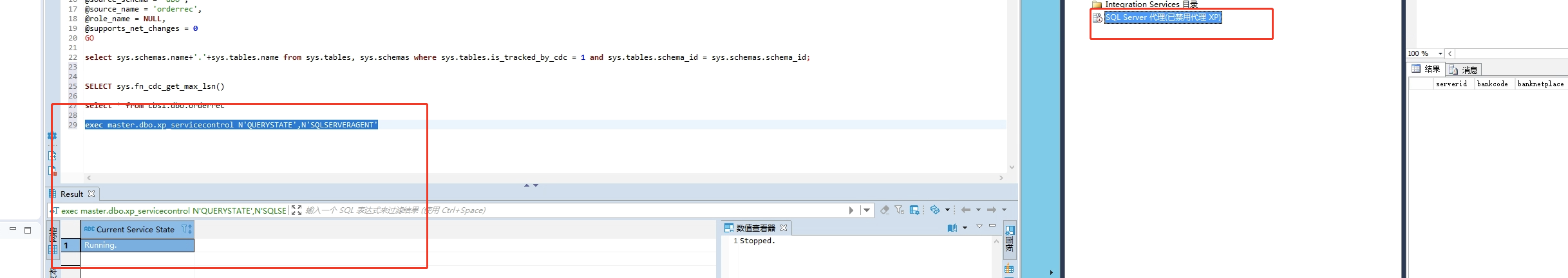This screenshot has height=278, width=1568.
Task: Toggle the grid view mode button
Action: pos(53,250)
